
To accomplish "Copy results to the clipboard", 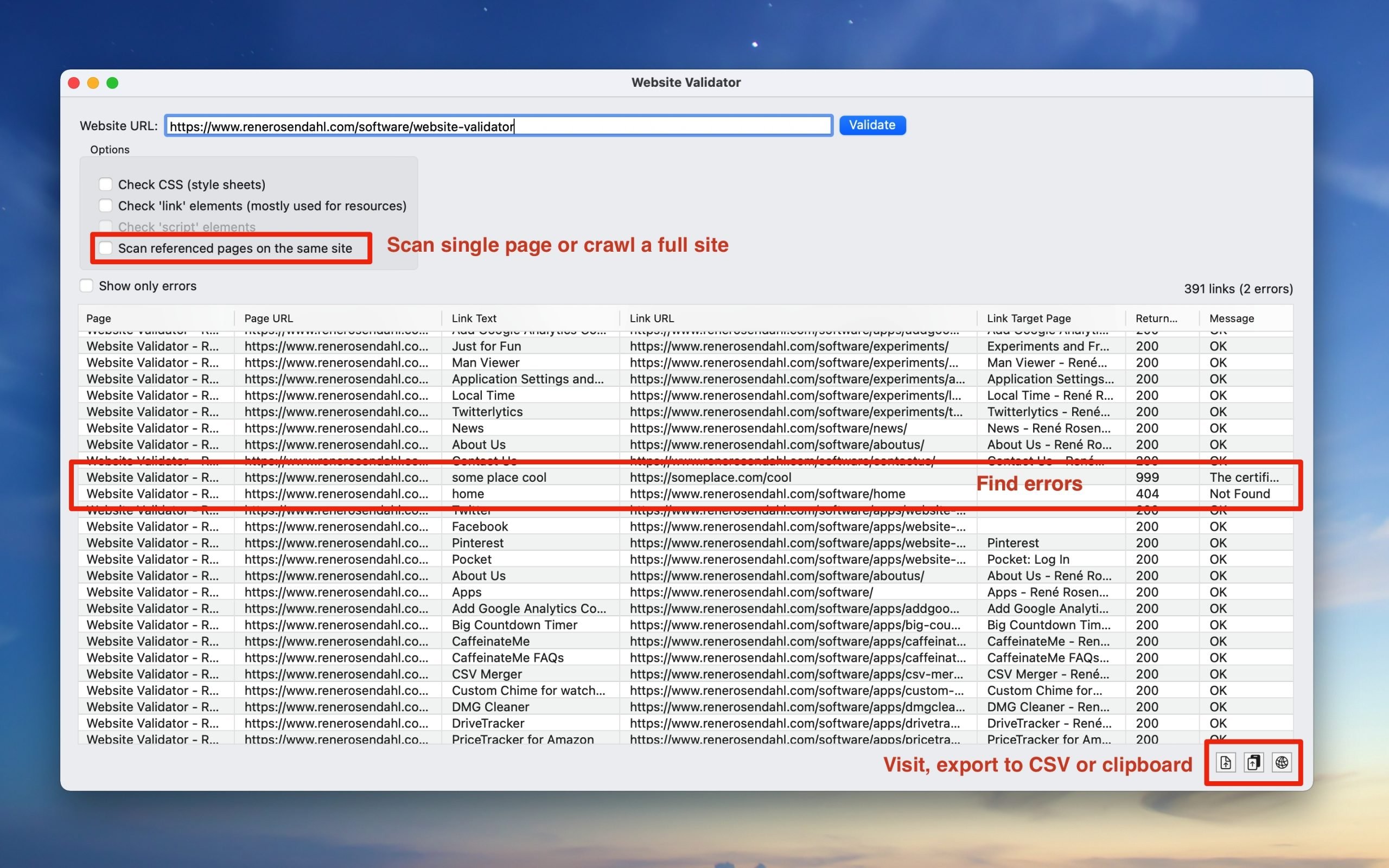I will [x=1253, y=762].
